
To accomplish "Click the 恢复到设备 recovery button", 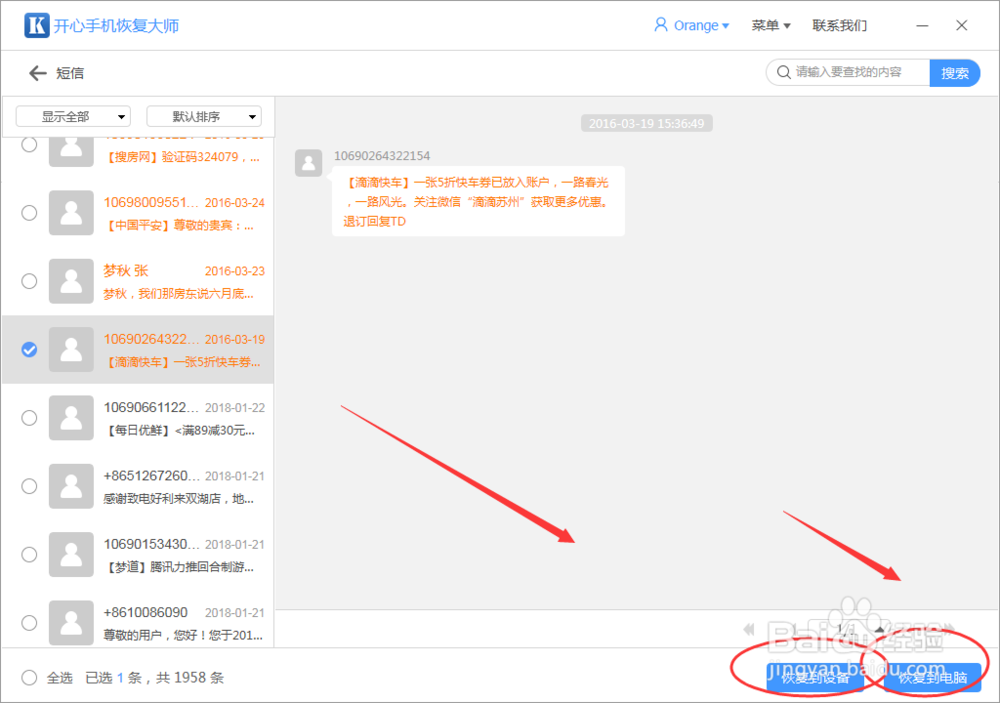I will 816,677.
